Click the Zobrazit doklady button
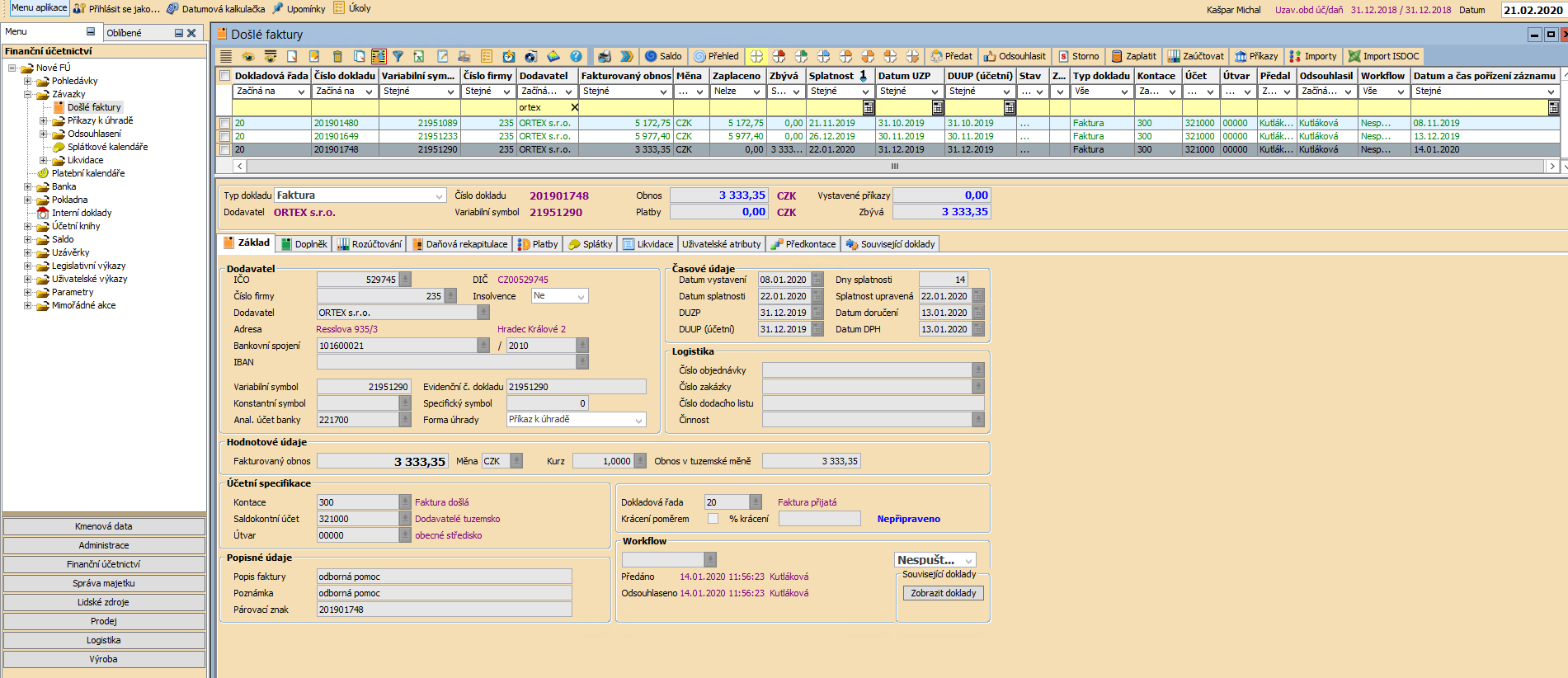 (x=943, y=593)
